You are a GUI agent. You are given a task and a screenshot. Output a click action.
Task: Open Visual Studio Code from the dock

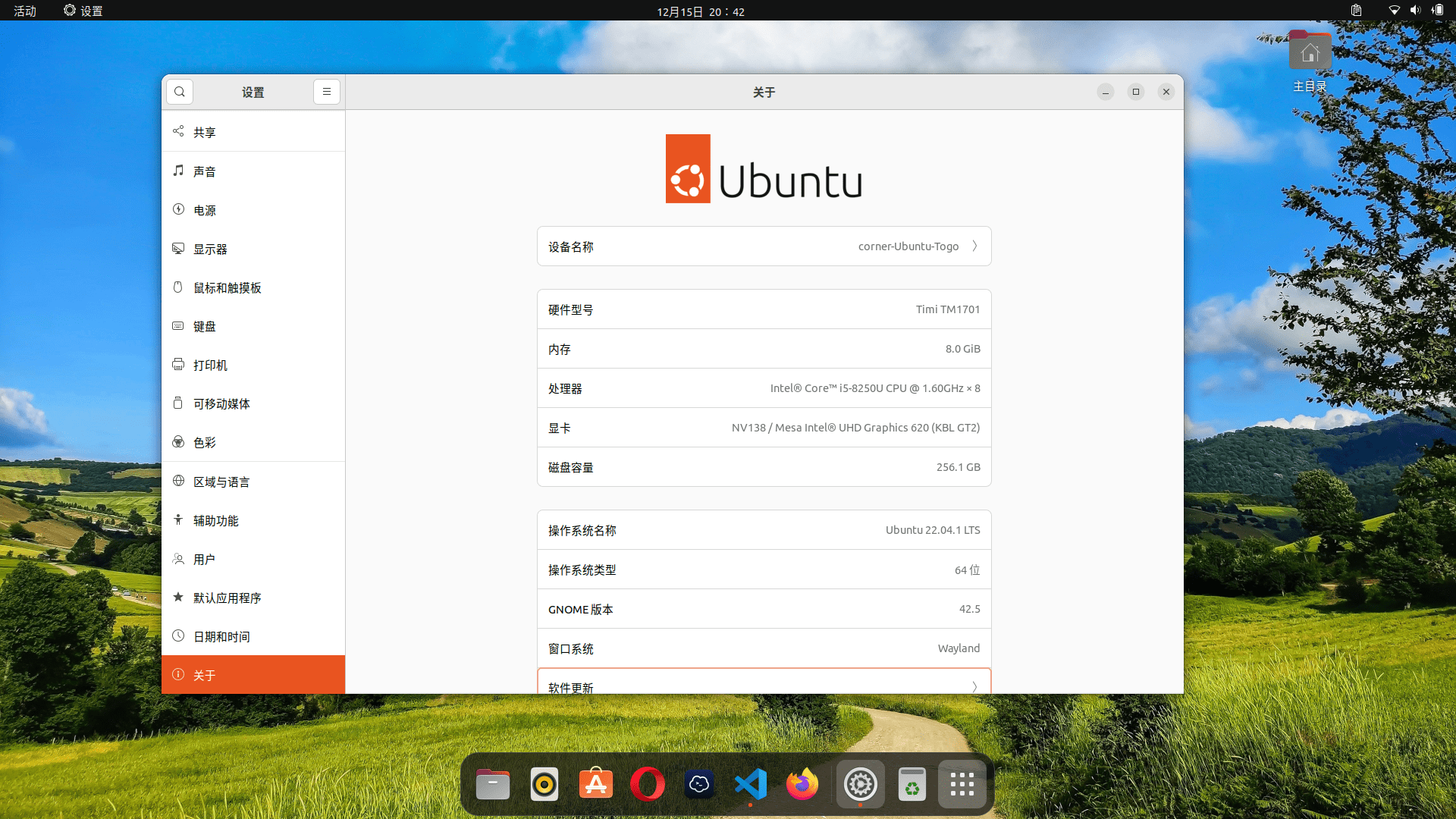[751, 785]
